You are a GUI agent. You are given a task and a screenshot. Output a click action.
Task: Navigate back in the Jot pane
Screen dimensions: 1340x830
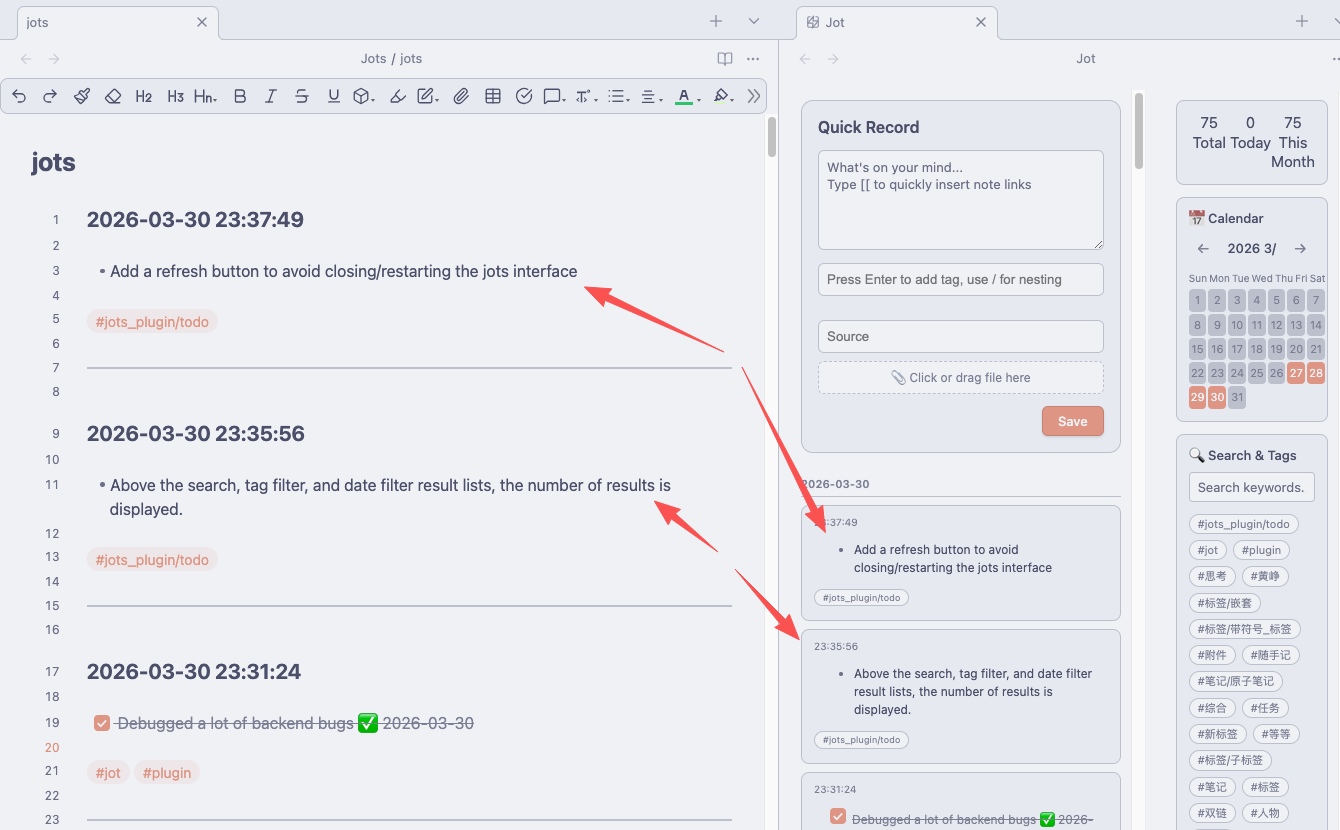(805, 59)
